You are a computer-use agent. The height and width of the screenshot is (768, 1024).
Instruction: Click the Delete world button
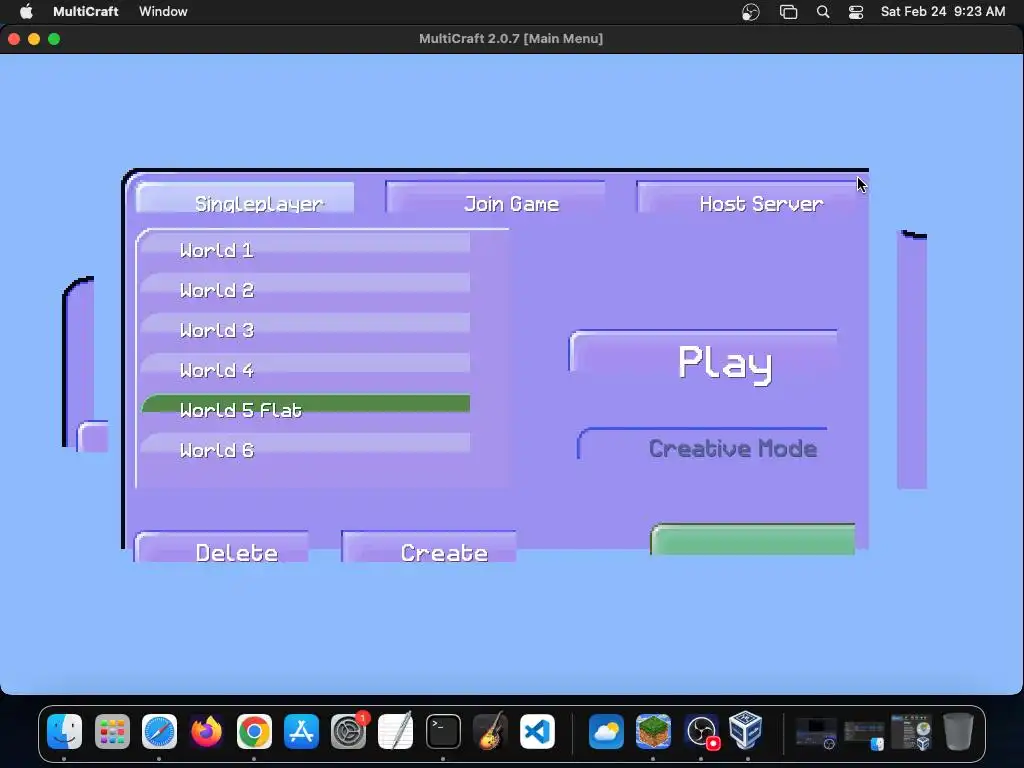click(221, 547)
